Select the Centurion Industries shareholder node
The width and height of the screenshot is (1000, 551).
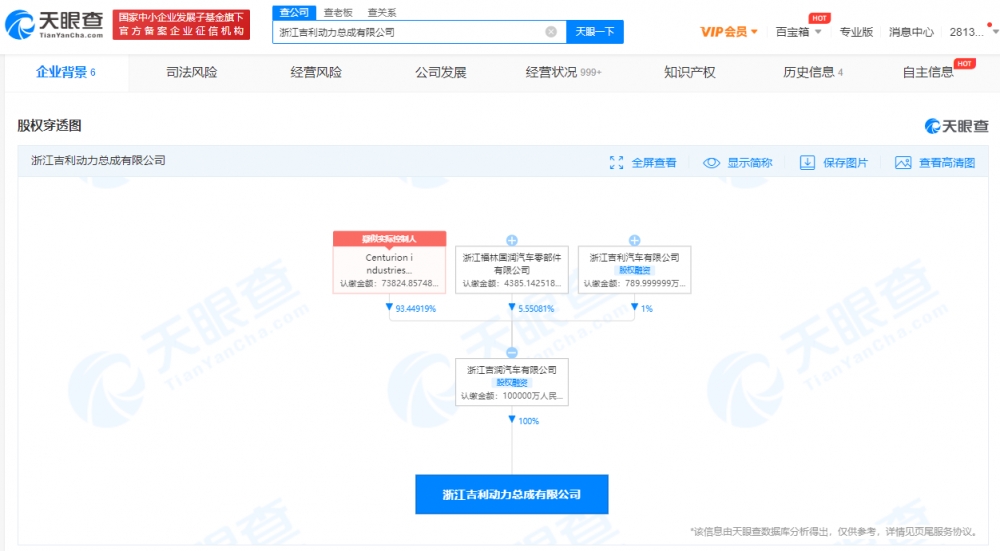388,264
